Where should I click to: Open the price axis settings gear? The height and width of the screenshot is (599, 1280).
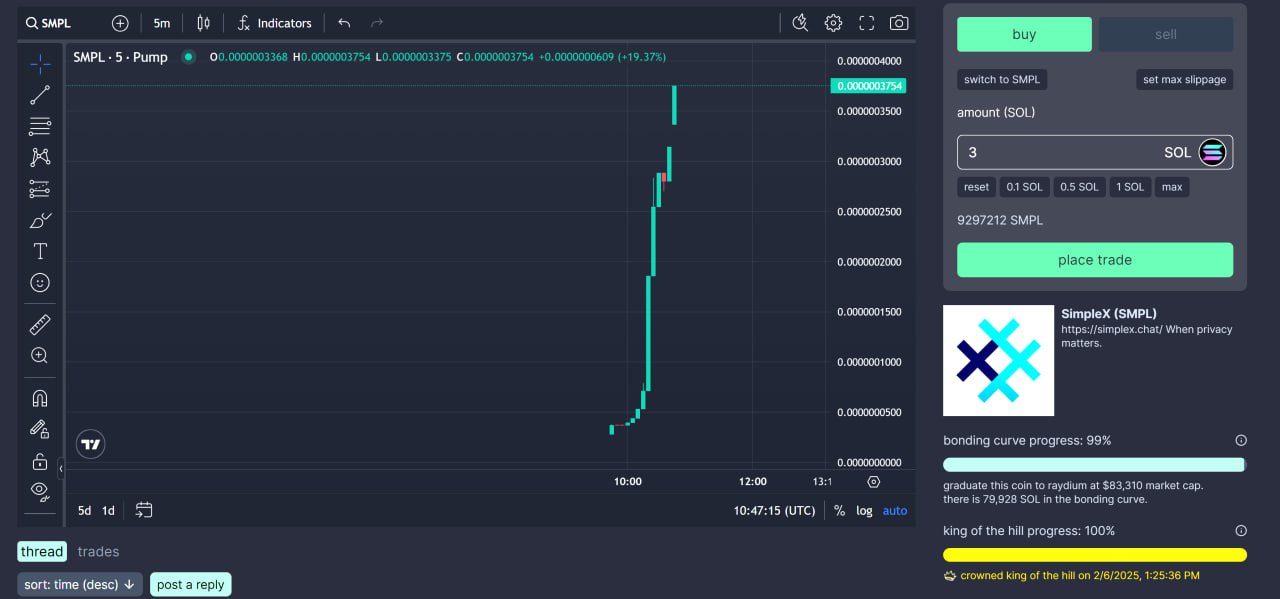[874, 481]
